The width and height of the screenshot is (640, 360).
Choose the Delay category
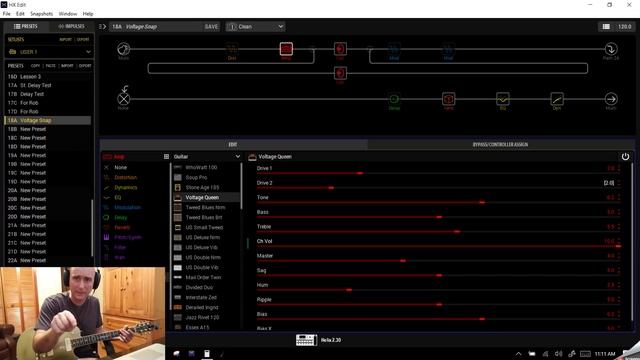120,218
